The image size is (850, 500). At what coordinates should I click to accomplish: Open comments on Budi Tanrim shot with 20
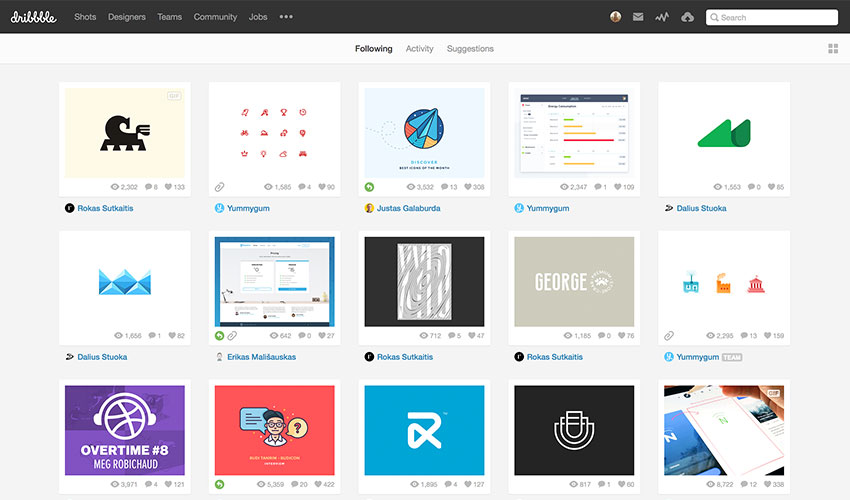pyautogui.click(x=299, y=484)
